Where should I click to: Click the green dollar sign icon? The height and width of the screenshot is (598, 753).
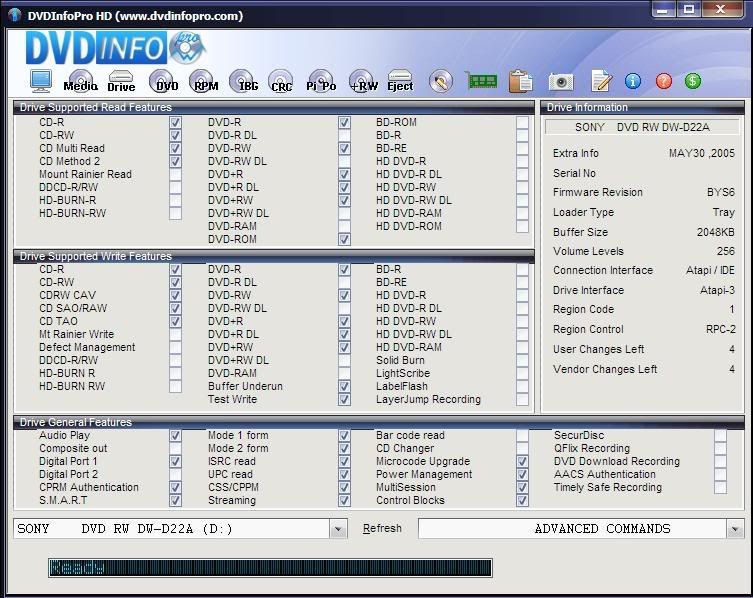click(x=692, y=81)
